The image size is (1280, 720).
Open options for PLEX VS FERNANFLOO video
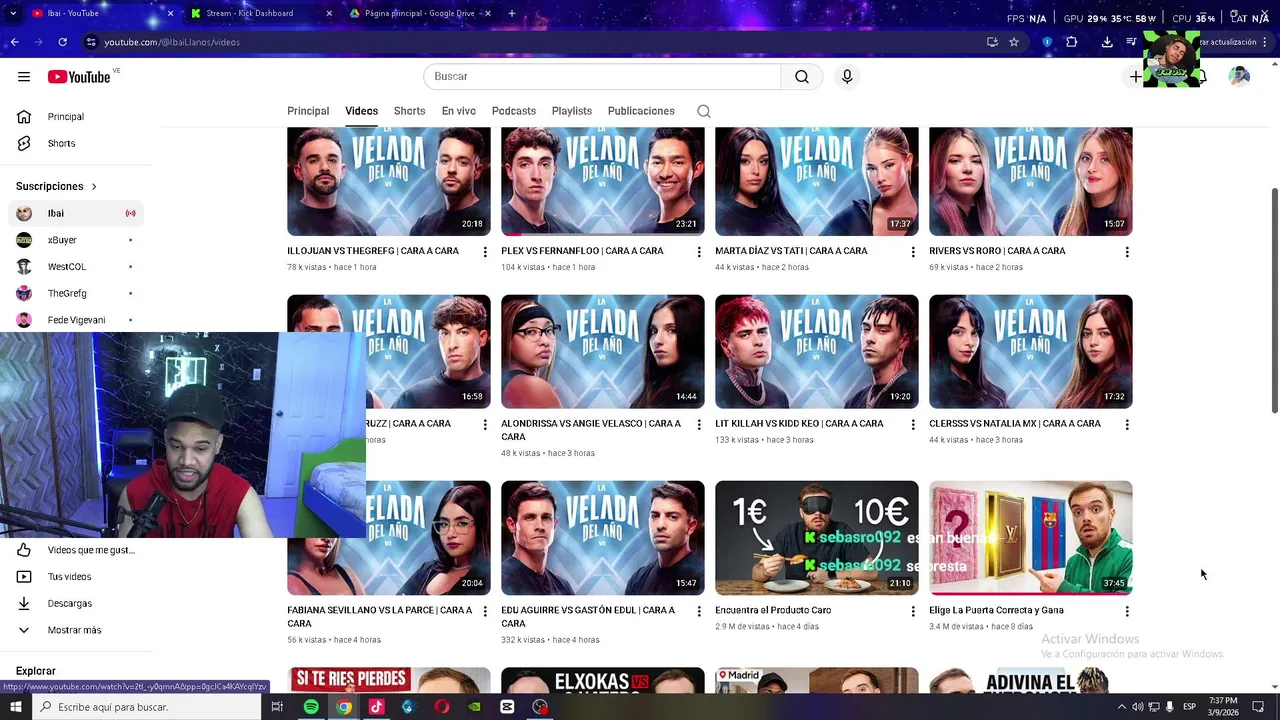(699, 252)
